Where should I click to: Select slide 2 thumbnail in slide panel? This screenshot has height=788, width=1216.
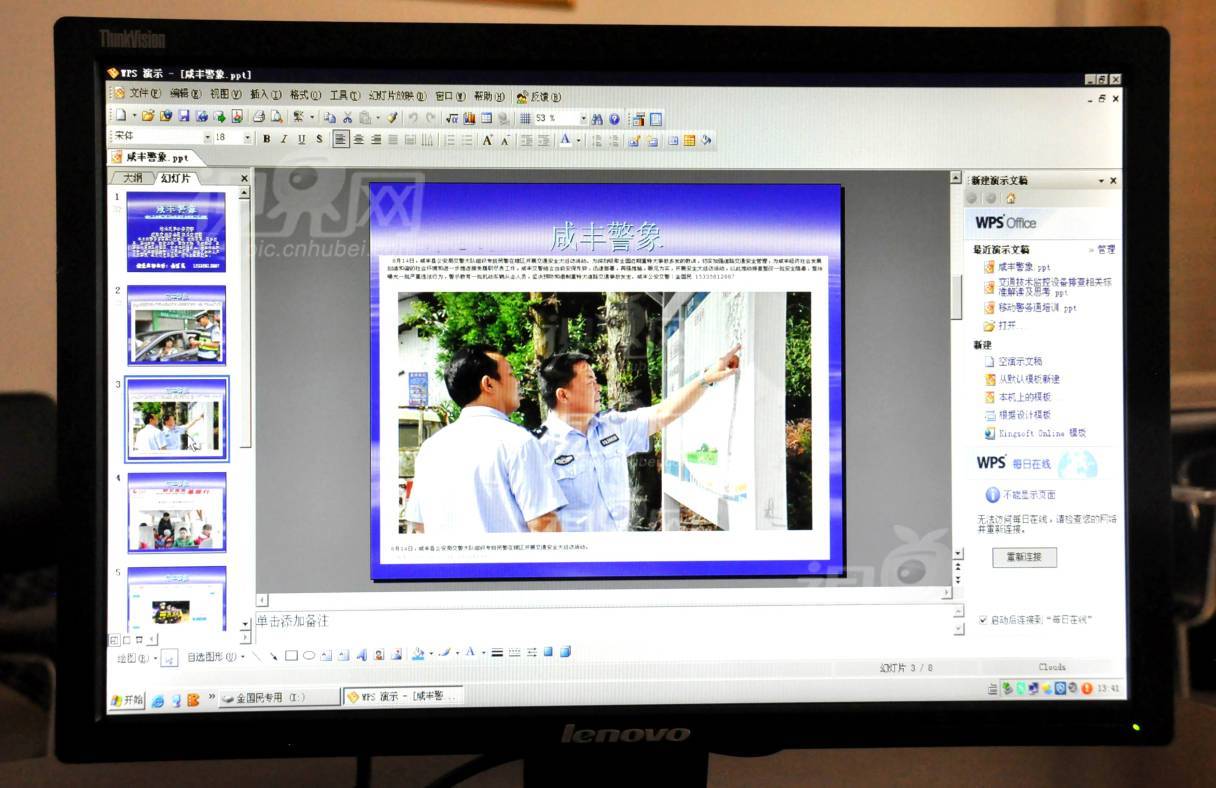(x=176, y=325)
